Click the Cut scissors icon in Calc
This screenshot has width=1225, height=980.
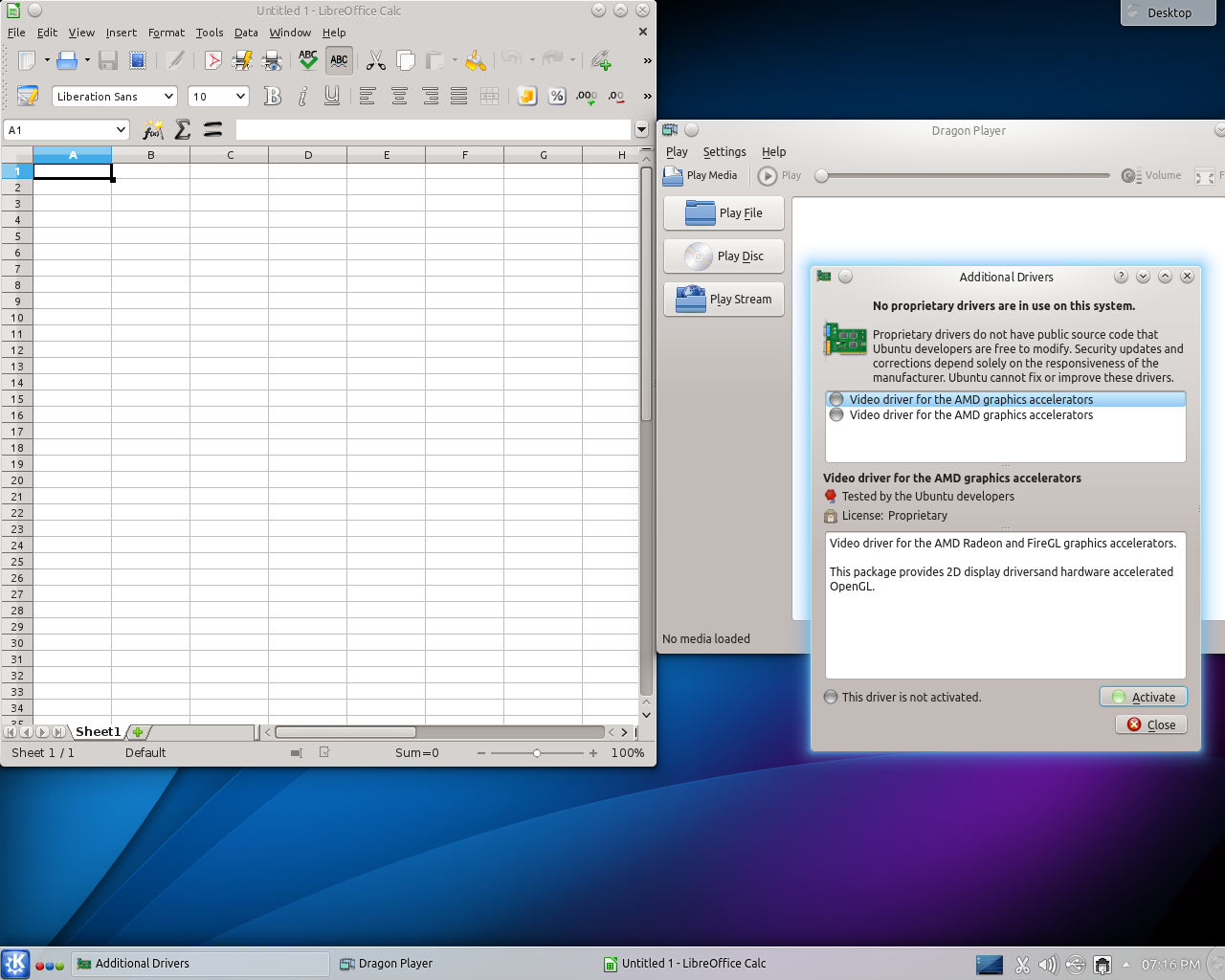pos(376,60)
